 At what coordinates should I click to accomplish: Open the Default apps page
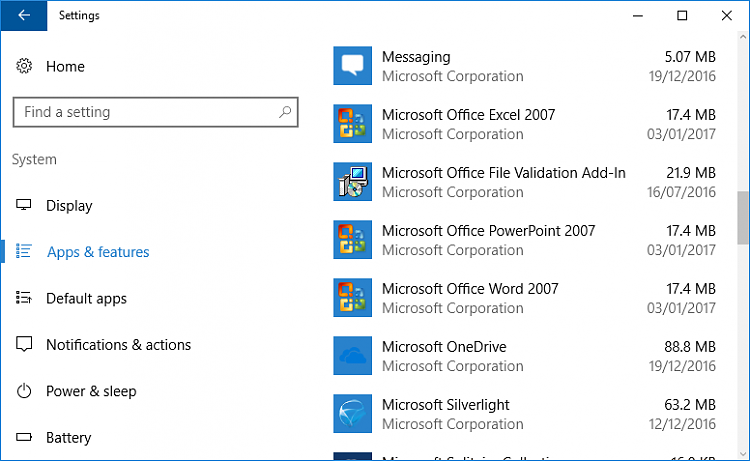pos(86,298)
